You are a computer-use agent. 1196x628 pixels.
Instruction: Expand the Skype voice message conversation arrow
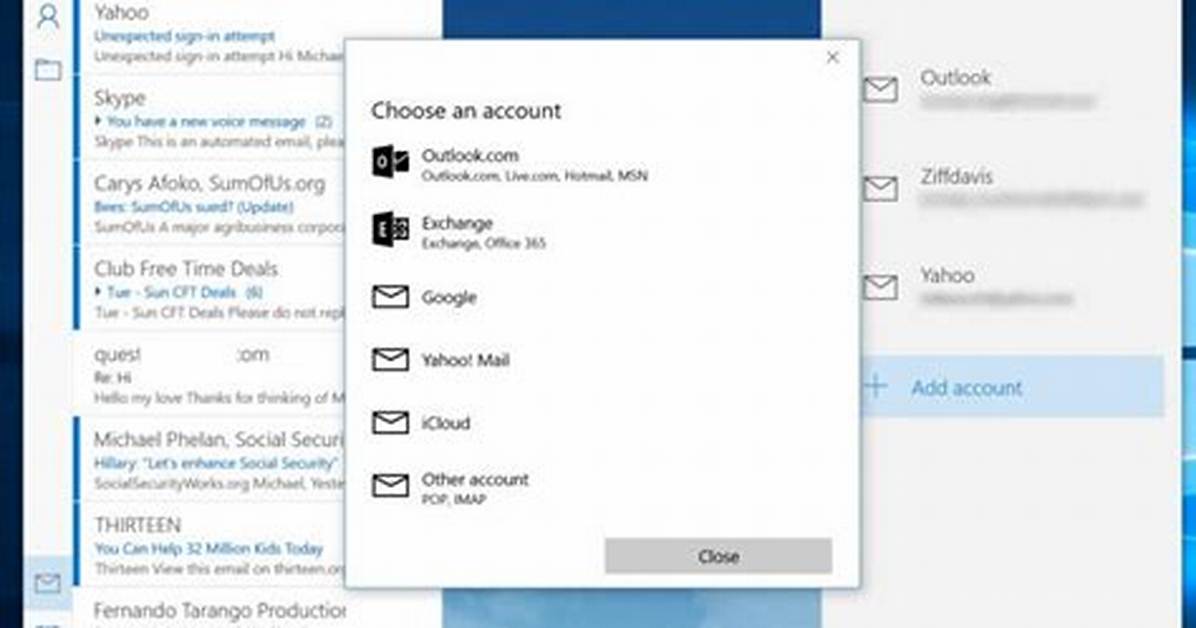coord(98,121)
